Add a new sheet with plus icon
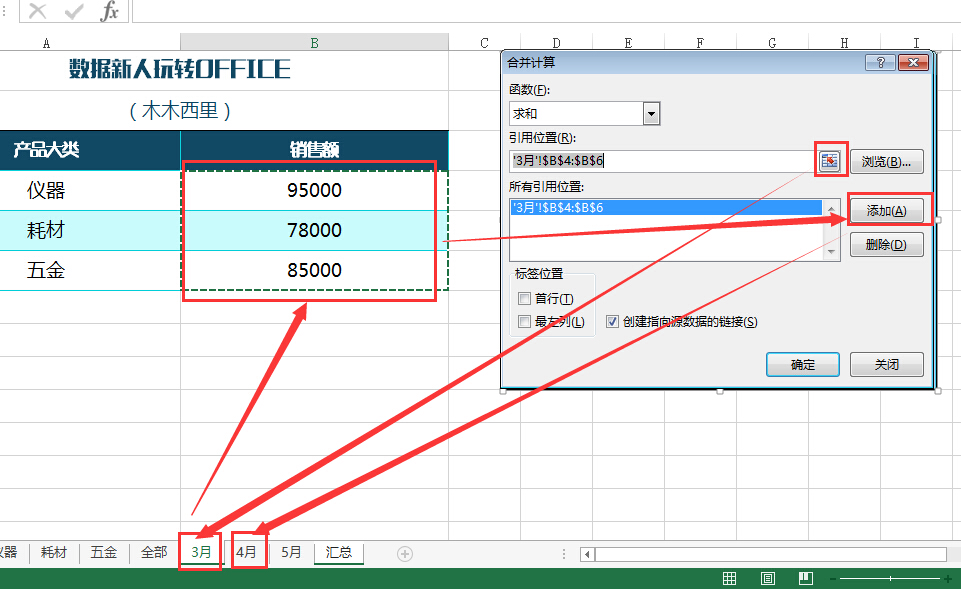 click(405, 554)
